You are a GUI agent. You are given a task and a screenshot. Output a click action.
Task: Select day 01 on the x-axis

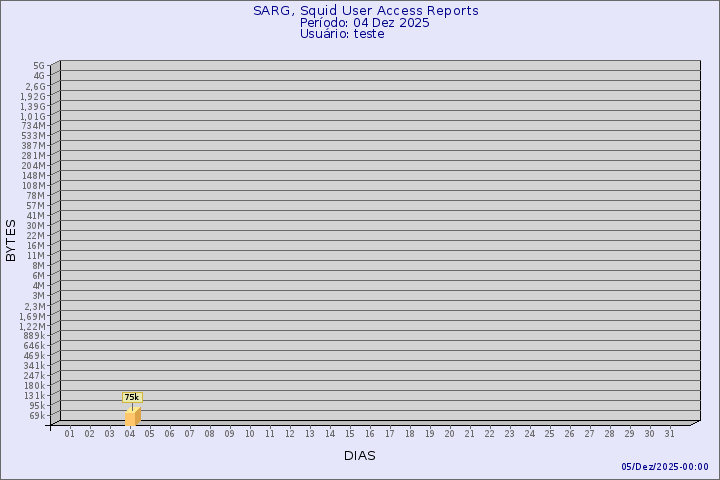[70, 433]
